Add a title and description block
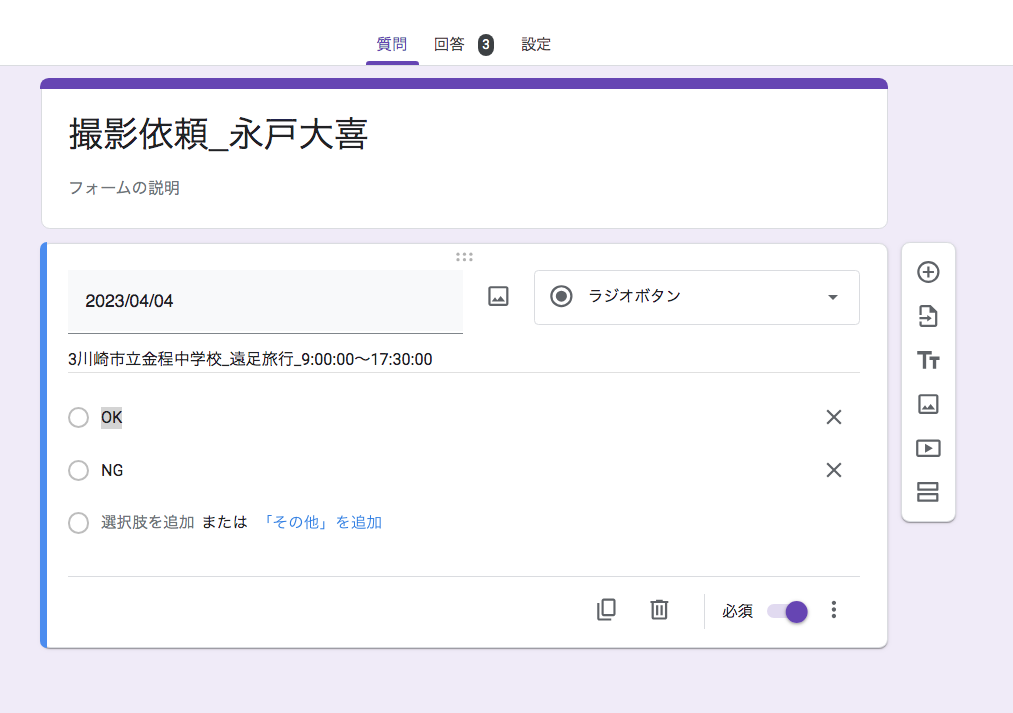The width and height of the screenshot is (1013, 713). [x=928, y=361]
